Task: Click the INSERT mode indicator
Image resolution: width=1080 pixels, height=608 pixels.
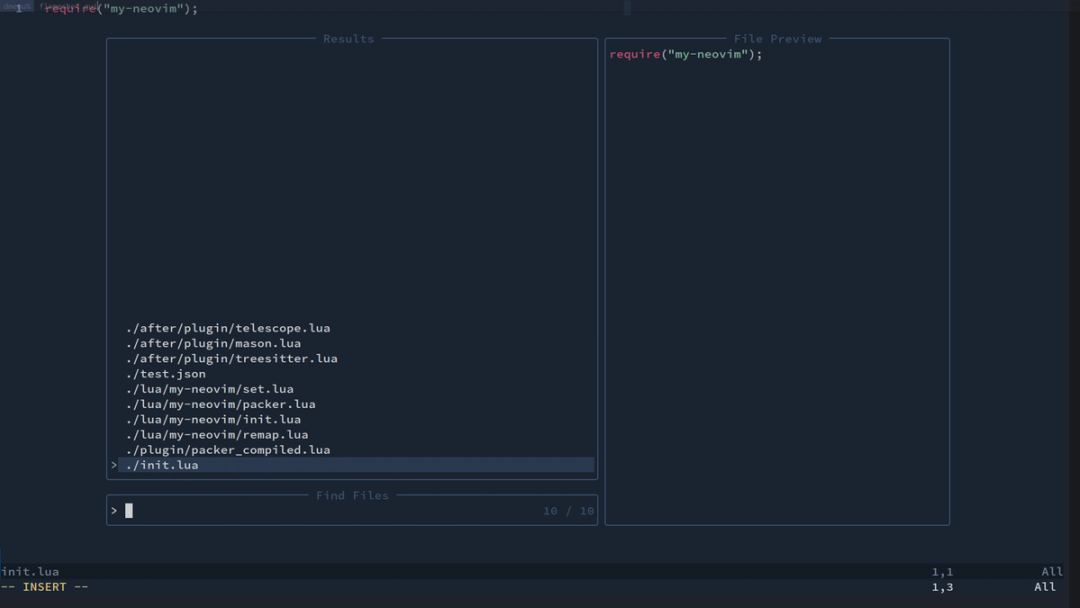Action: (44, 587)
